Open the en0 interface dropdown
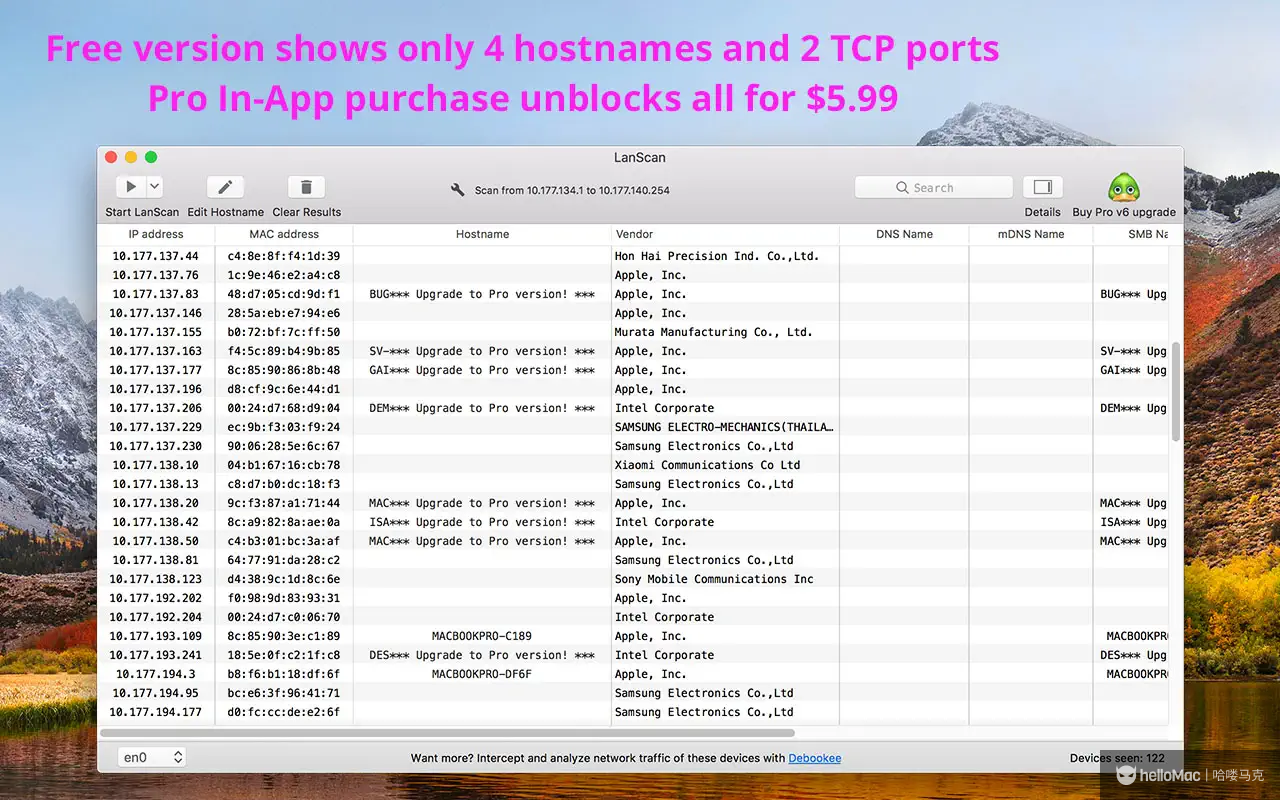1280x800 pixels. (152, 758)
